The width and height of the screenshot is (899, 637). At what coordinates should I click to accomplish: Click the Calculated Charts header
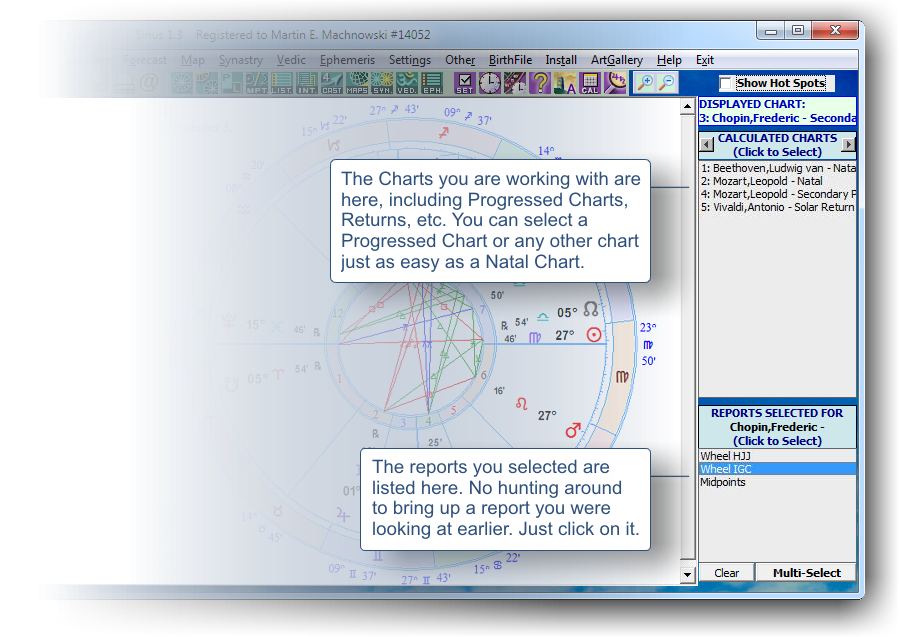tap(777, 145)
